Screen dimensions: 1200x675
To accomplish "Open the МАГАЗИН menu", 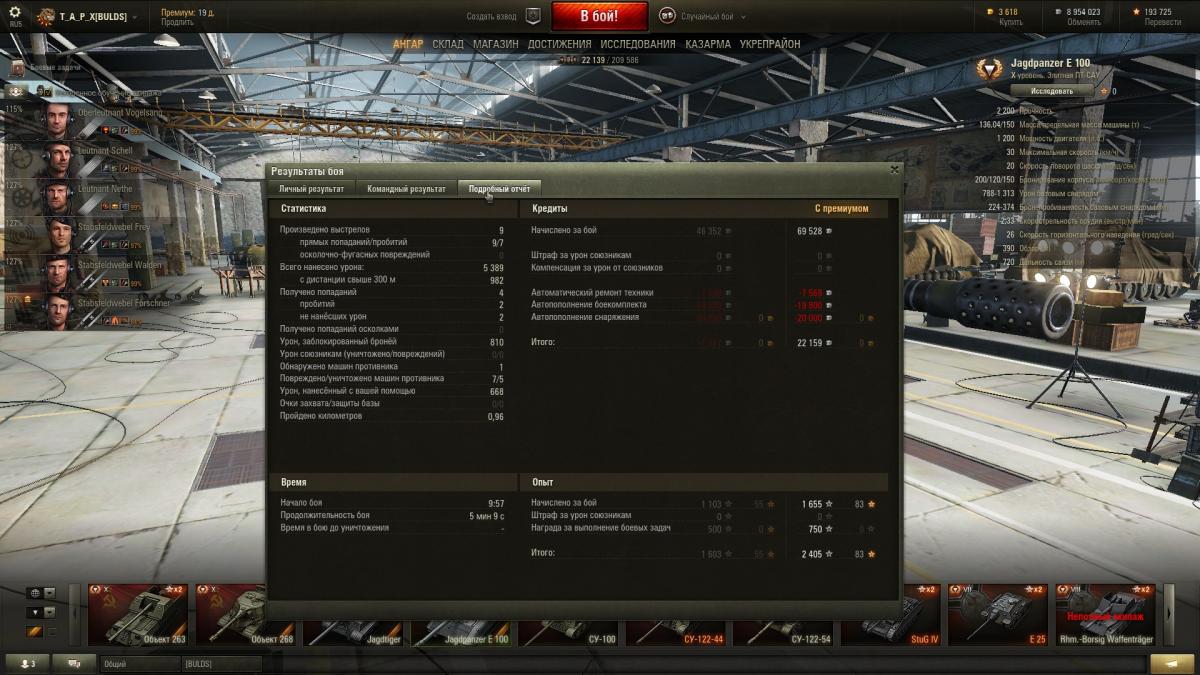I will (x=496, y=44).
